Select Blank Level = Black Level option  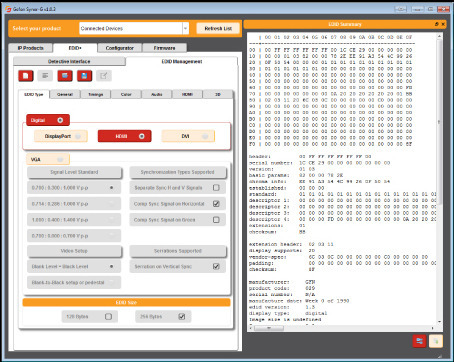pos(74,266)
